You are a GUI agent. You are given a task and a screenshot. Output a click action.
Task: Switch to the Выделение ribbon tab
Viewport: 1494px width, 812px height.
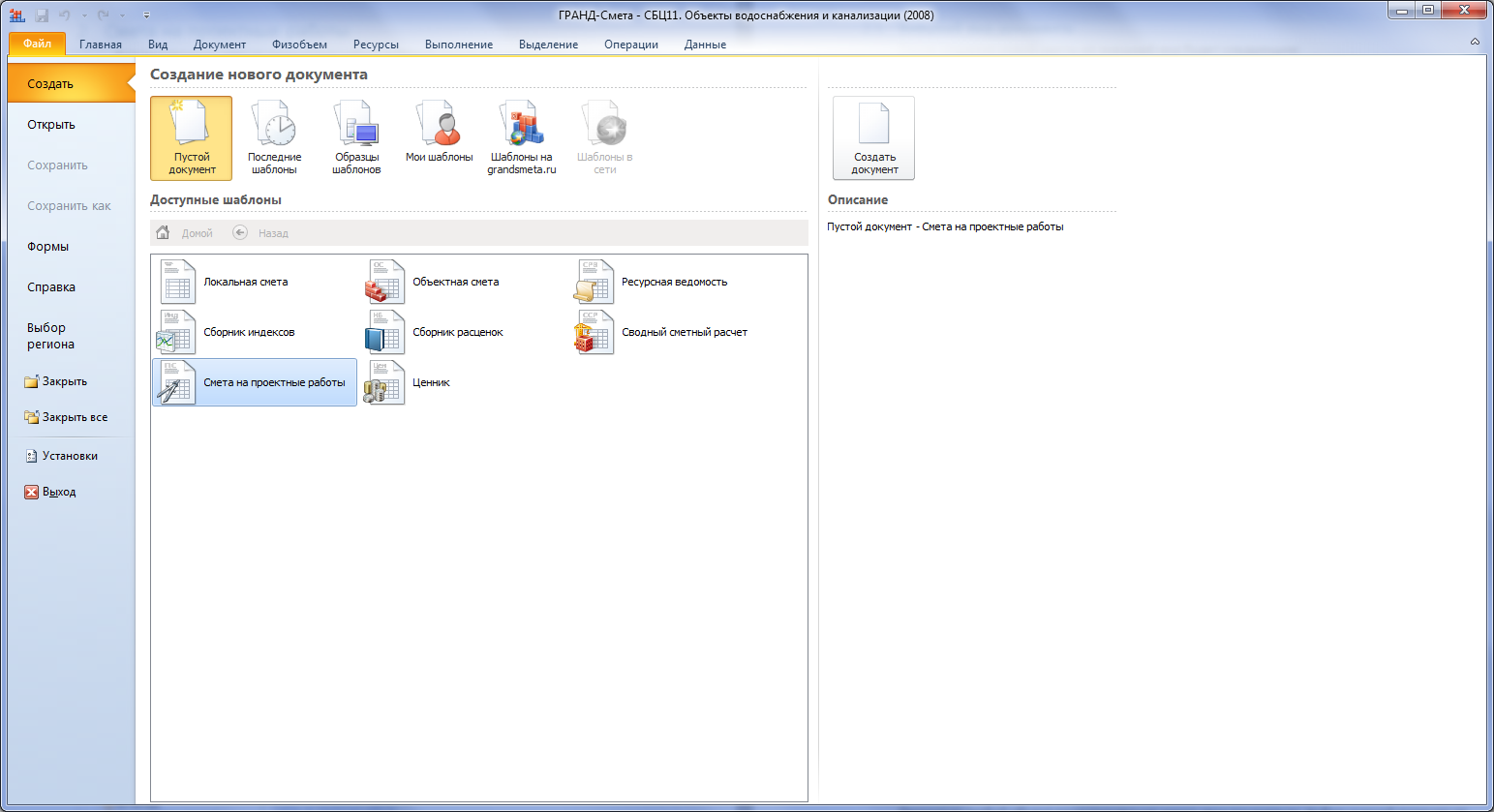click(x=548, y=45)
